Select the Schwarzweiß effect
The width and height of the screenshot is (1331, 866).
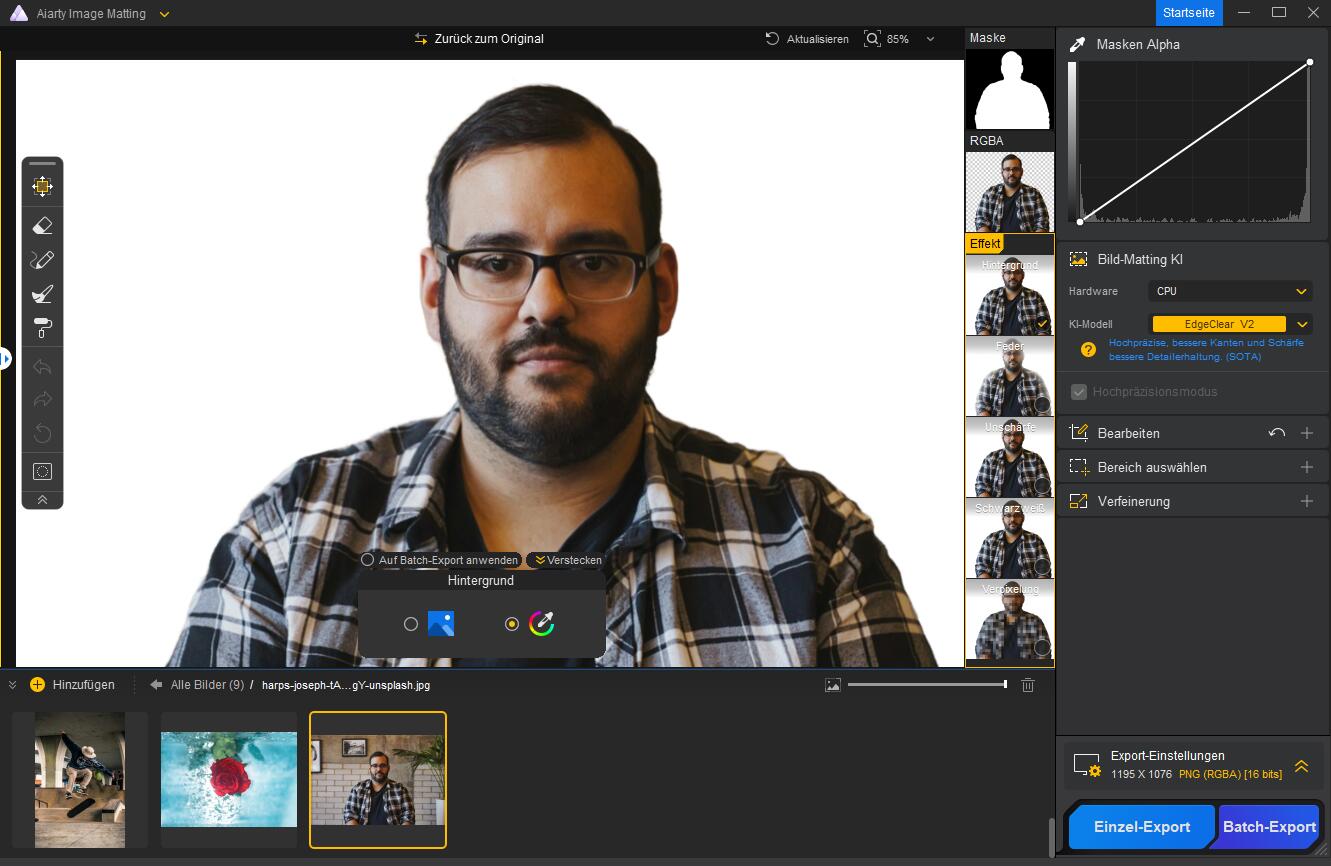point(1009,540)
